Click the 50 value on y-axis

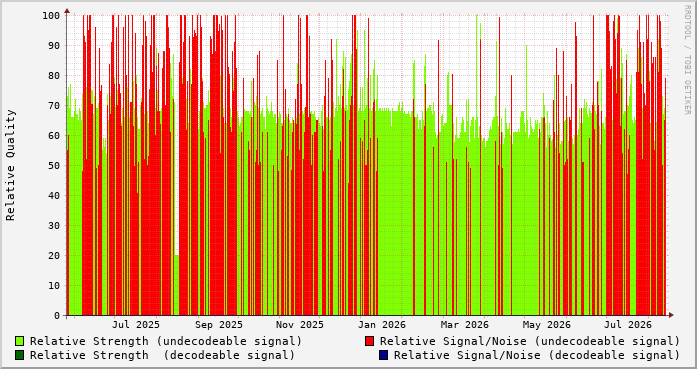coord(54,165)
